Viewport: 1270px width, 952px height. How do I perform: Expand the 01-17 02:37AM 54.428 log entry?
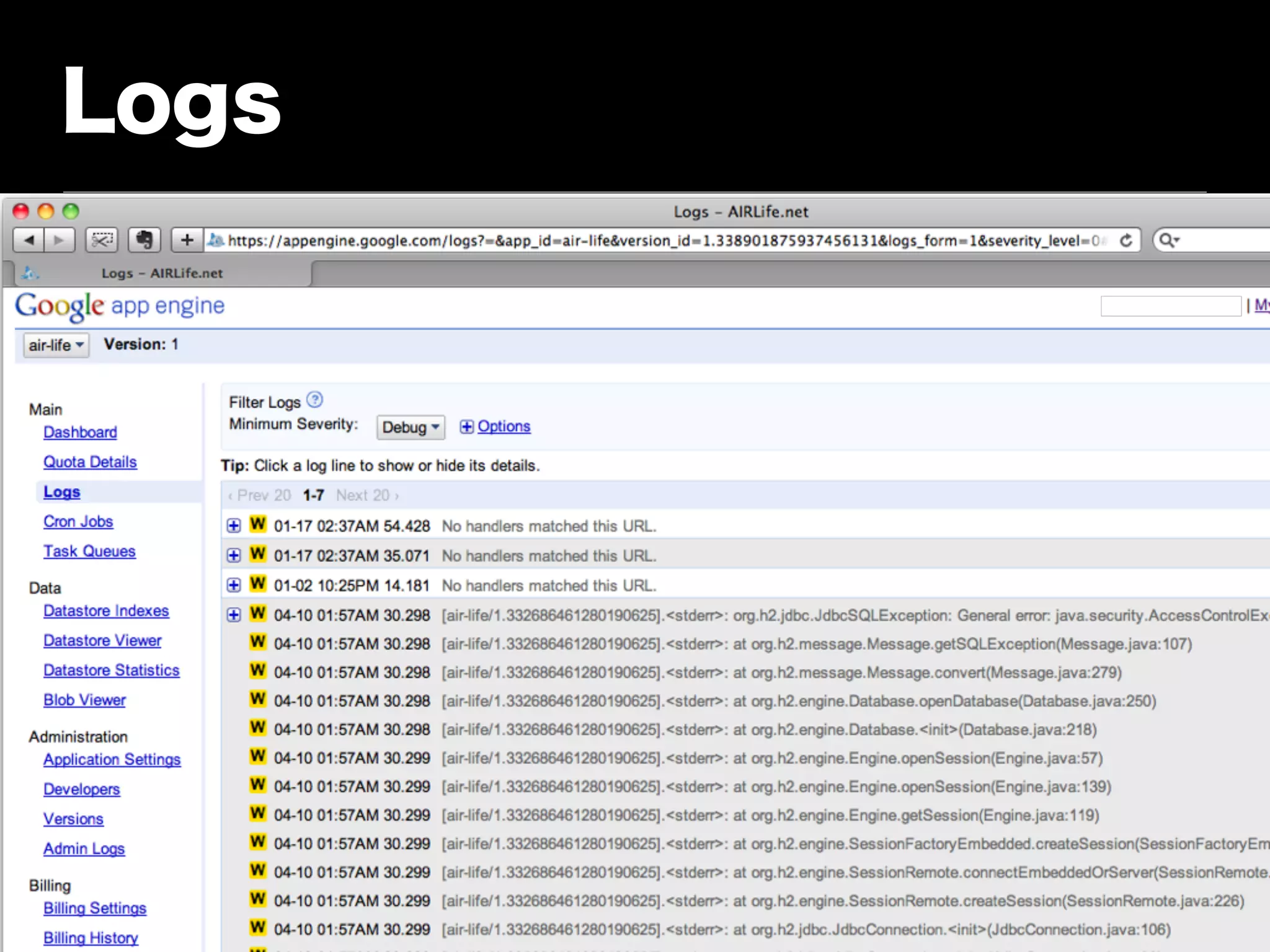click(x=234, y=526)
